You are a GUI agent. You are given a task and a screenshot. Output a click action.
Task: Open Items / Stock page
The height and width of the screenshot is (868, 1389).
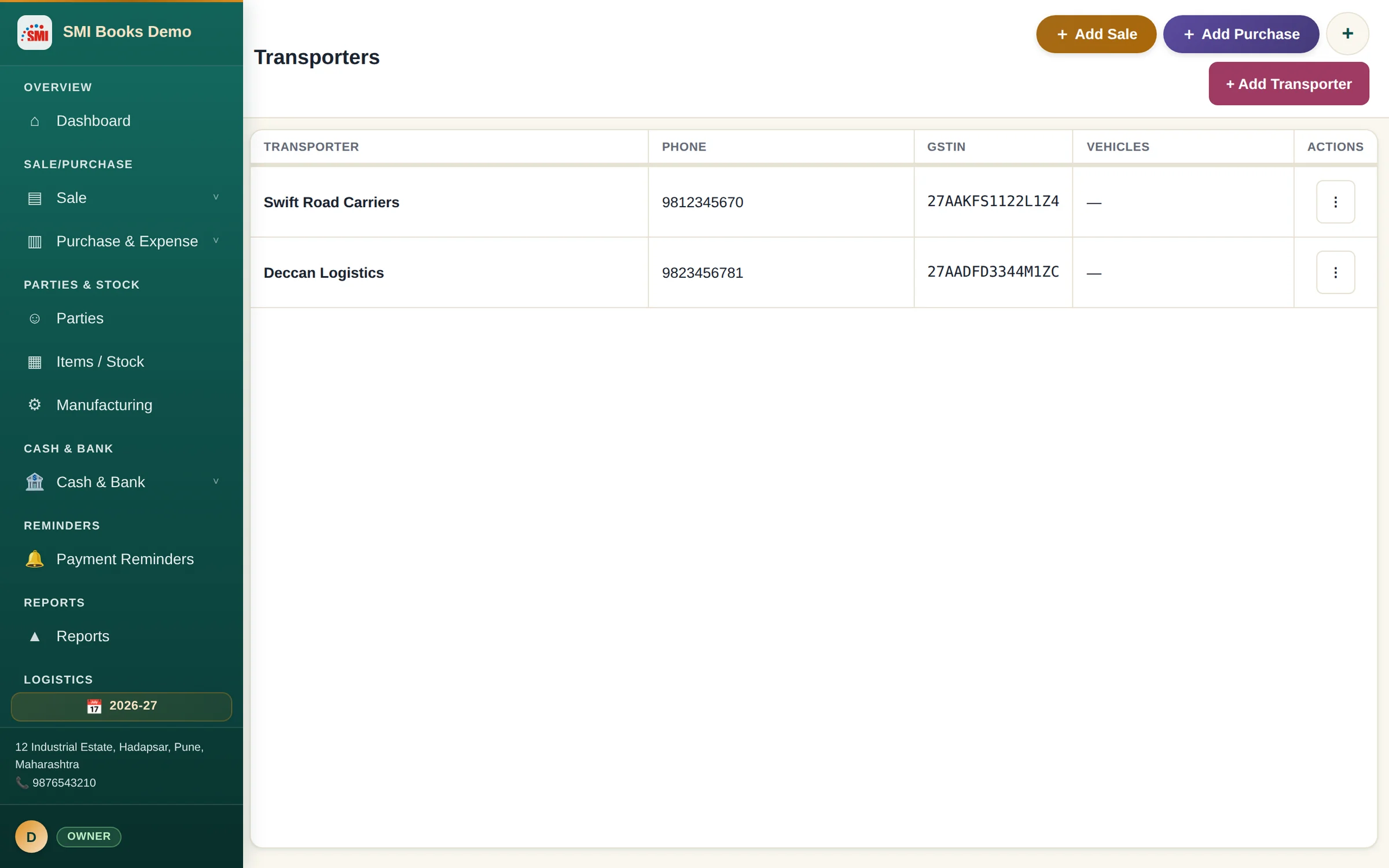pos(122,362)
